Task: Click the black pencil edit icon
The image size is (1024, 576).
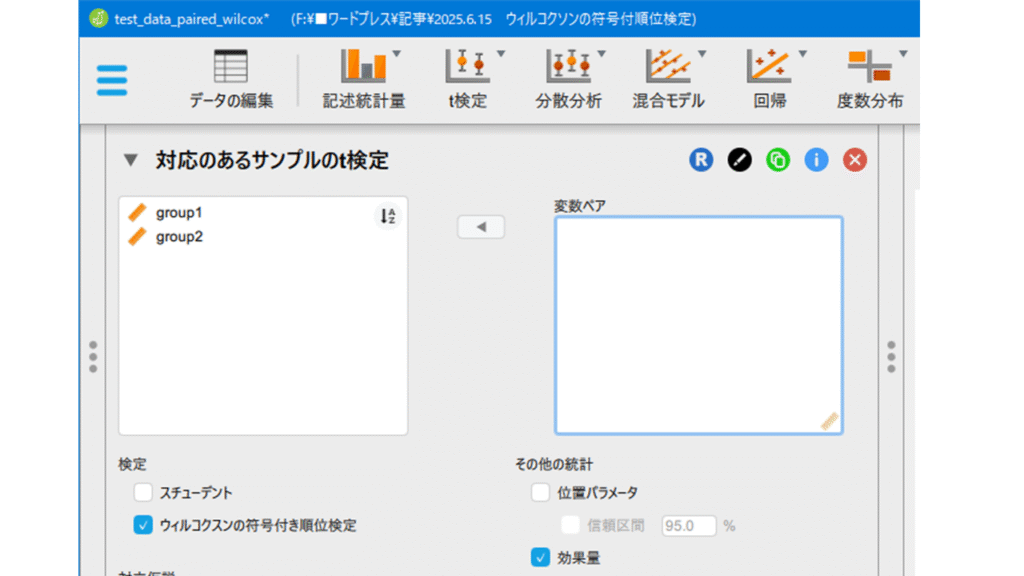Action: (x=739, y=160)
